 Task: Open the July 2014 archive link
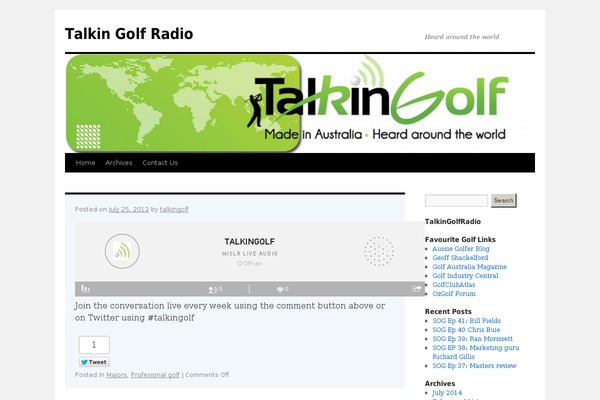point(447,393)
